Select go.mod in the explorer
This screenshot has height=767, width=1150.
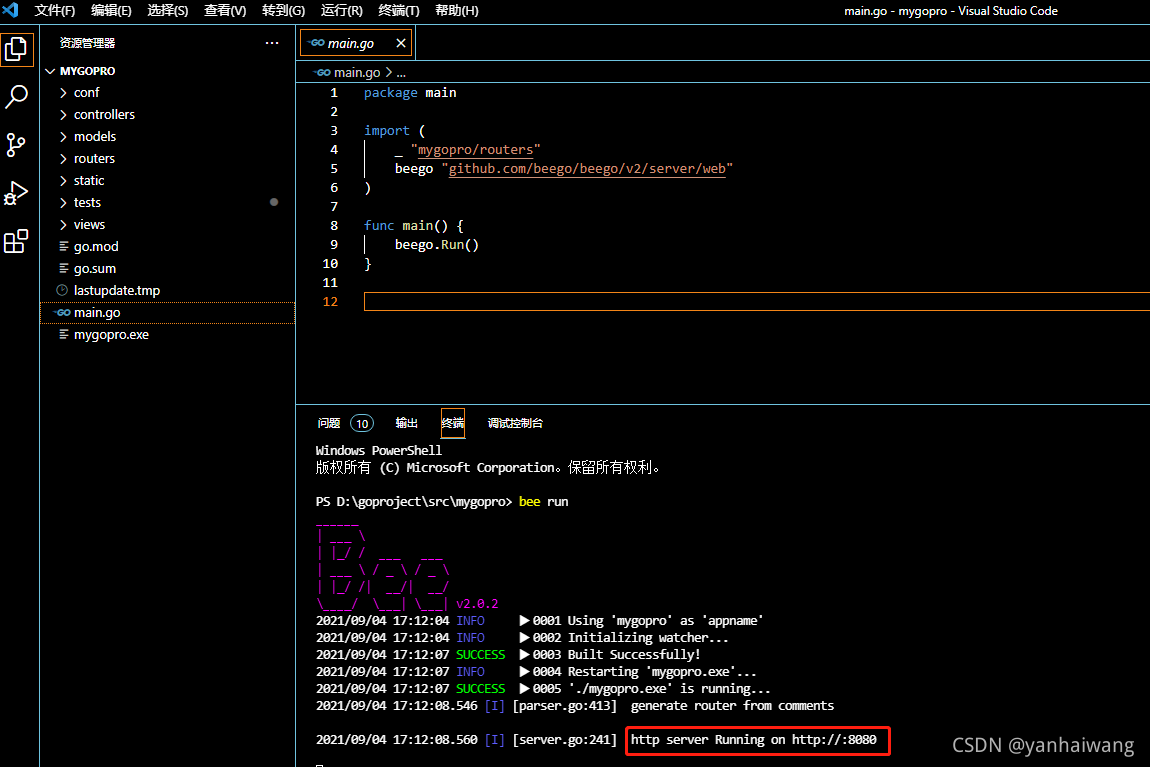click(x=94, y=246)
